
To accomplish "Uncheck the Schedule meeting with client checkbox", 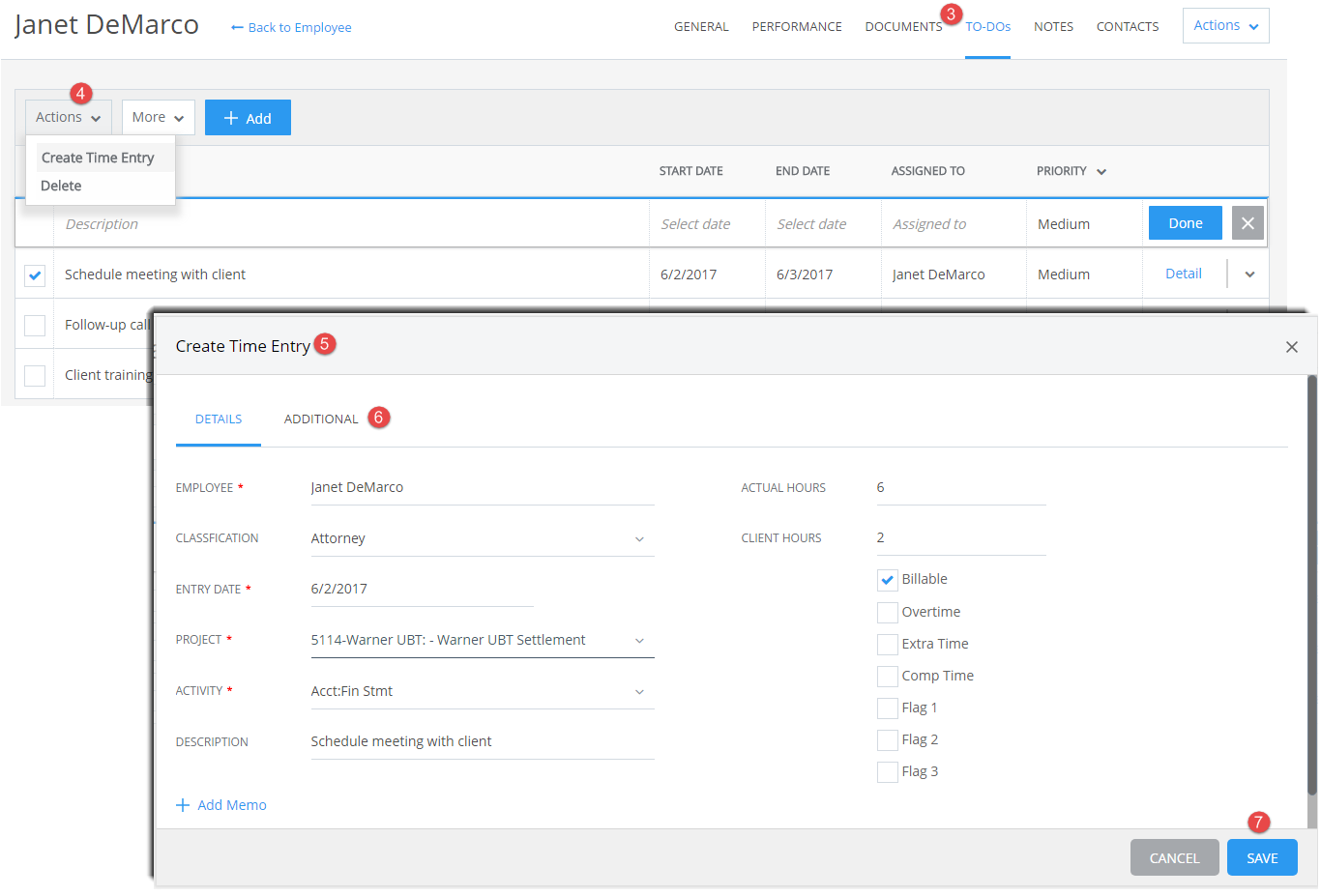I will click(x=35, y=275).
